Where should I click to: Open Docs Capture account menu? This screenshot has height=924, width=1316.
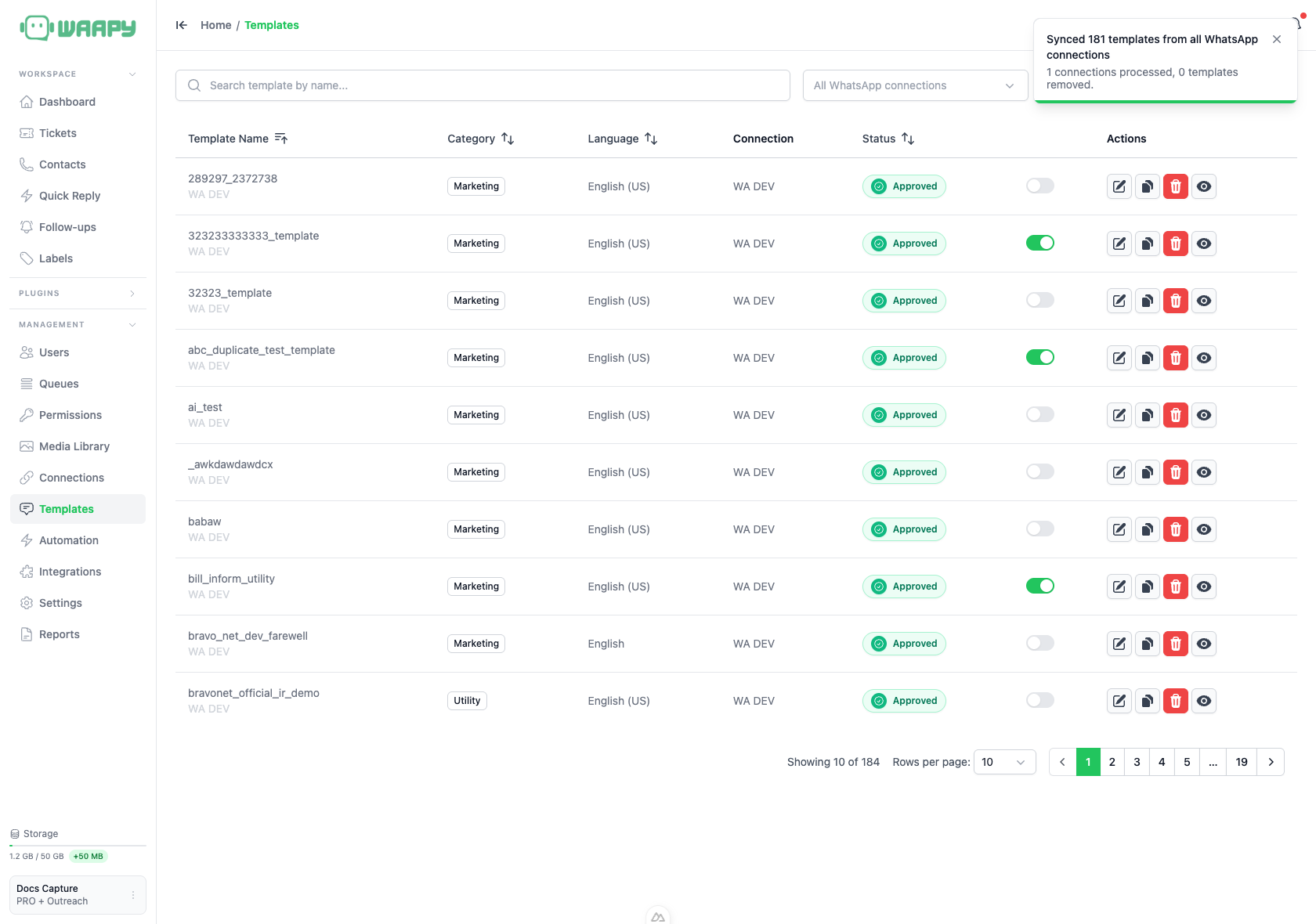point(78,895)
